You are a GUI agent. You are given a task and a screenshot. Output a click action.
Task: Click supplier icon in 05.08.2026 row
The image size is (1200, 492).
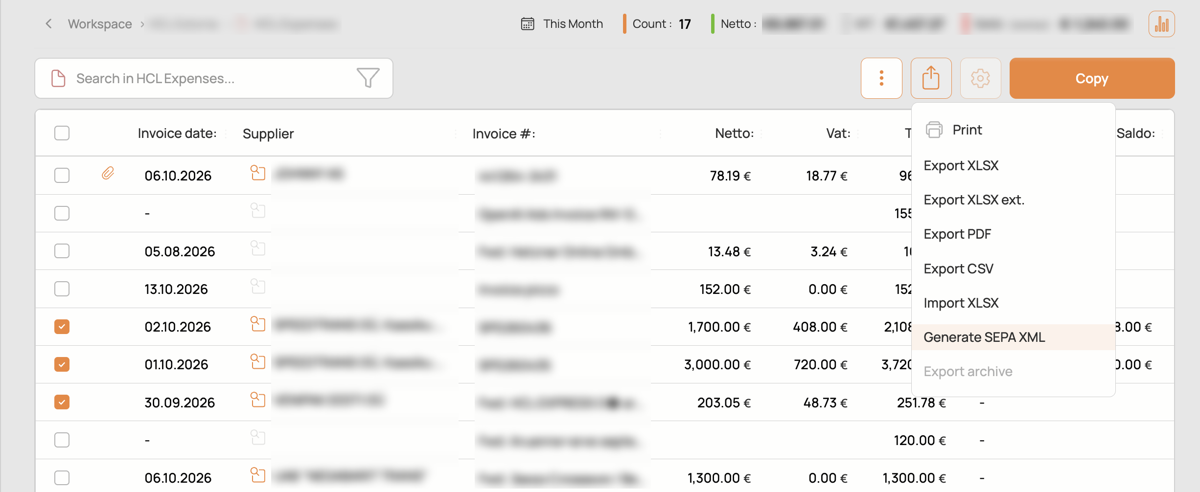[x=258, y=249]
